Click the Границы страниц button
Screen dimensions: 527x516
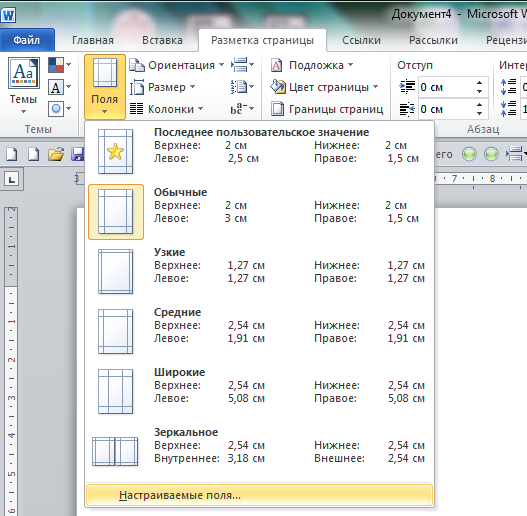pyautogui.click(x=327, y=109)
